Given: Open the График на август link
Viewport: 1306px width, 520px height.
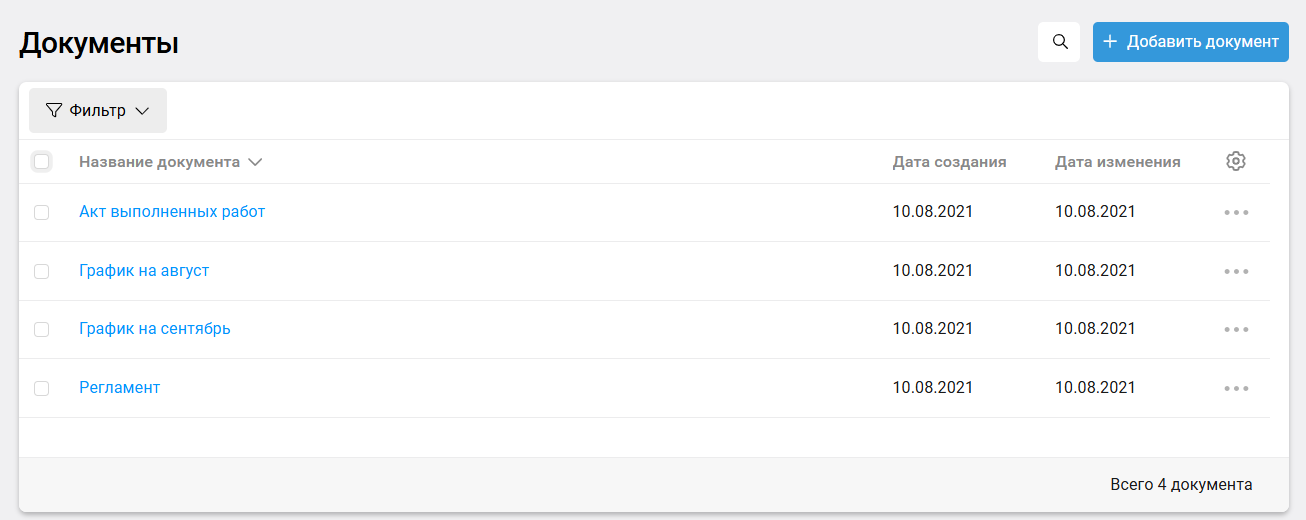Looking at the screenshot, I should pos(144,270).
